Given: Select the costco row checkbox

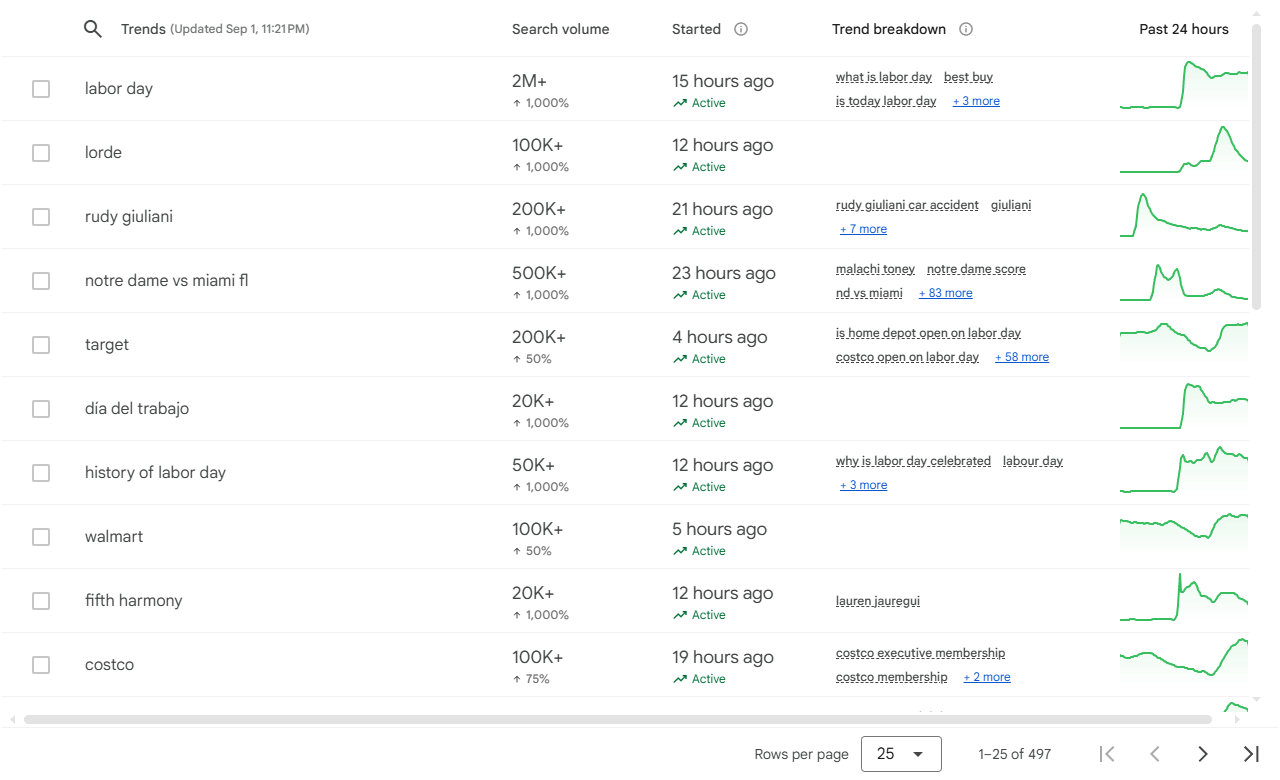Looking at the screenshot, I should coord(41,665).
